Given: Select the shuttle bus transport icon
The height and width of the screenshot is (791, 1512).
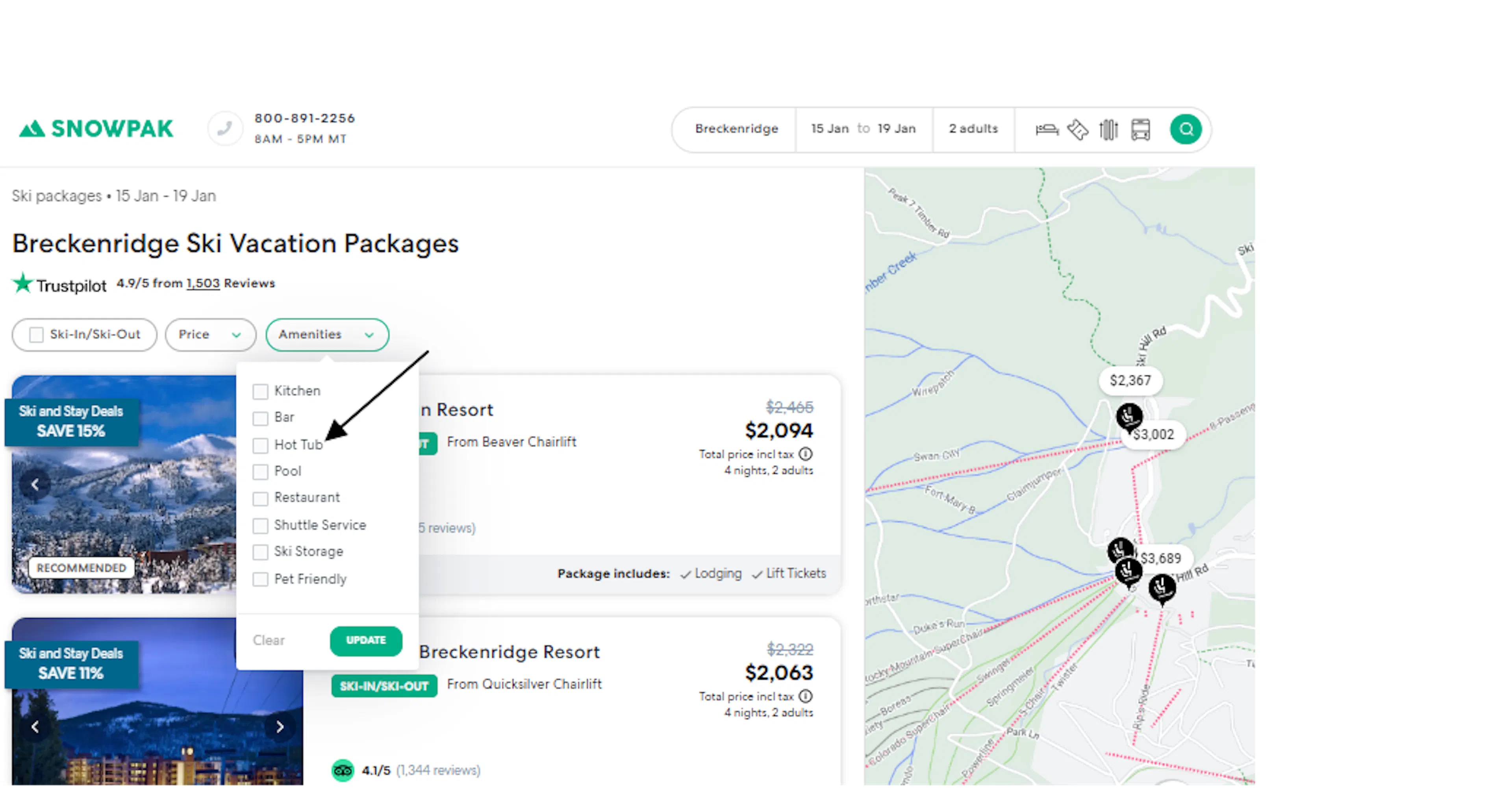Looking at the screenshot, I should pos(1140,129).
